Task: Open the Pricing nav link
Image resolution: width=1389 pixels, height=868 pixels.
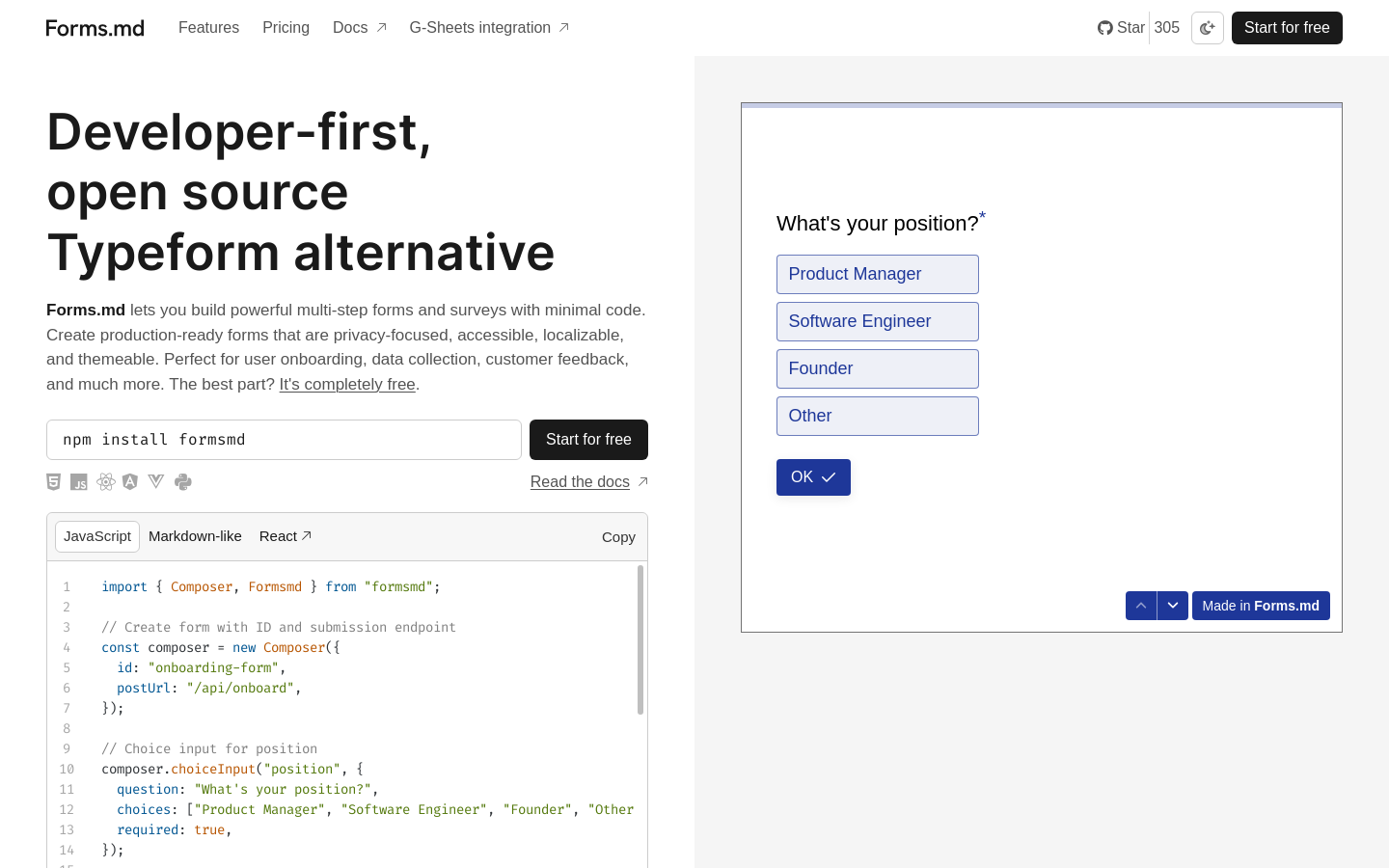Action: 286,28
